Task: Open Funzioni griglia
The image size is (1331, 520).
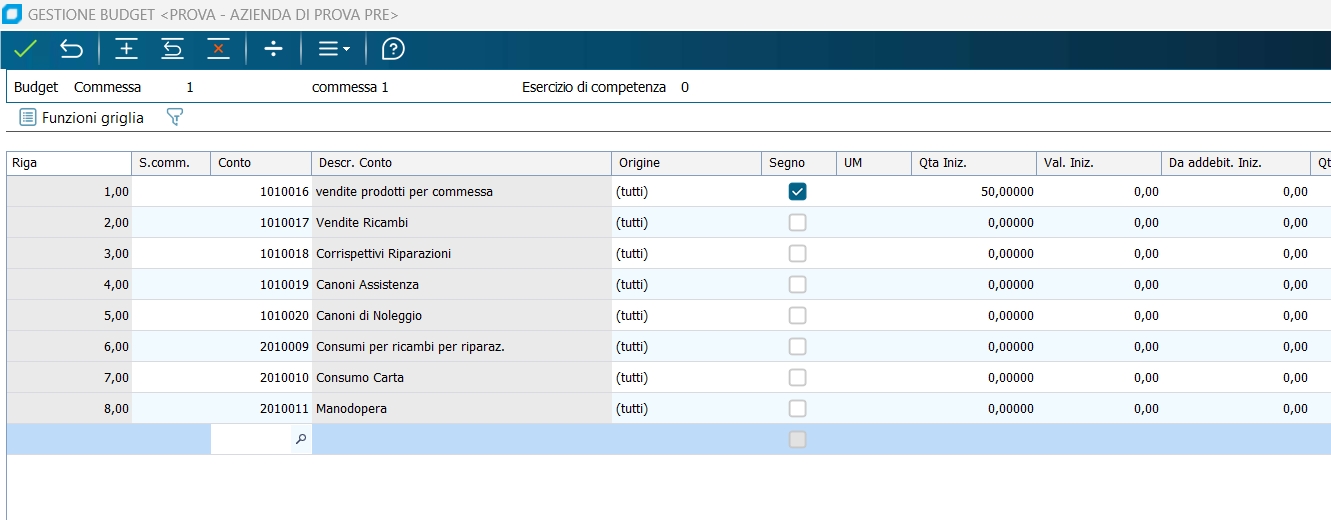Action: click(x=82, y=118)
